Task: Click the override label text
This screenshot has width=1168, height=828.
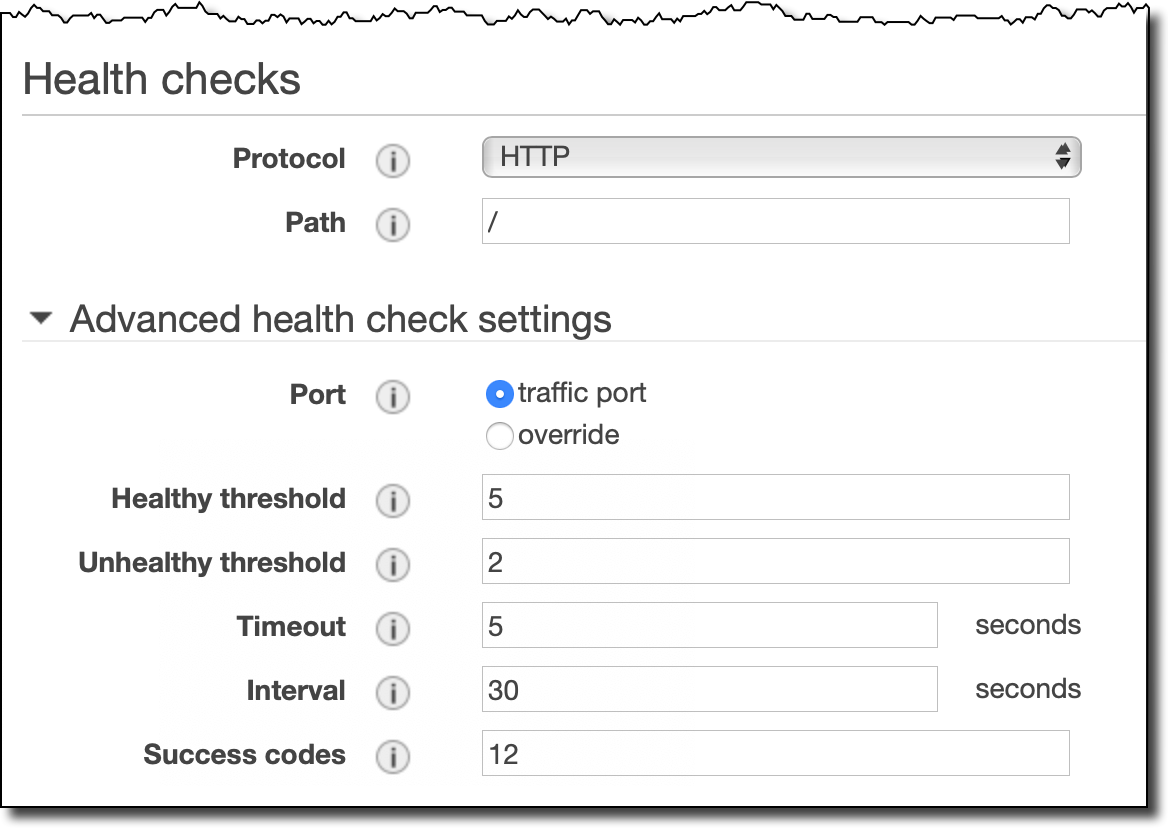Action: click(x=568, y=435)
